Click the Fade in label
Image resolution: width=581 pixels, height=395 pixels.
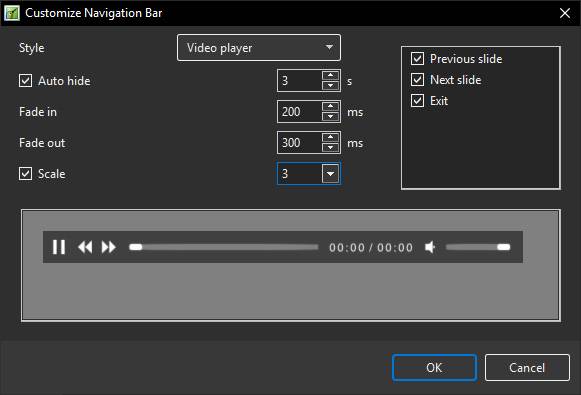(x=38, y=112)
